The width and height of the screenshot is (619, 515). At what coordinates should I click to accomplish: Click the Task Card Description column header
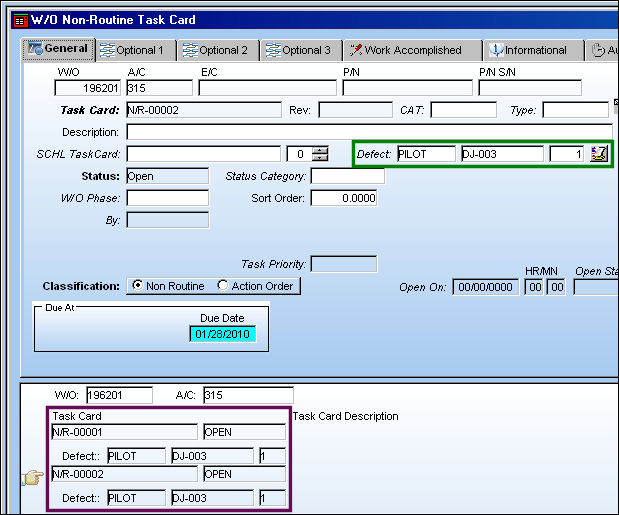click(x=345, y=416)
